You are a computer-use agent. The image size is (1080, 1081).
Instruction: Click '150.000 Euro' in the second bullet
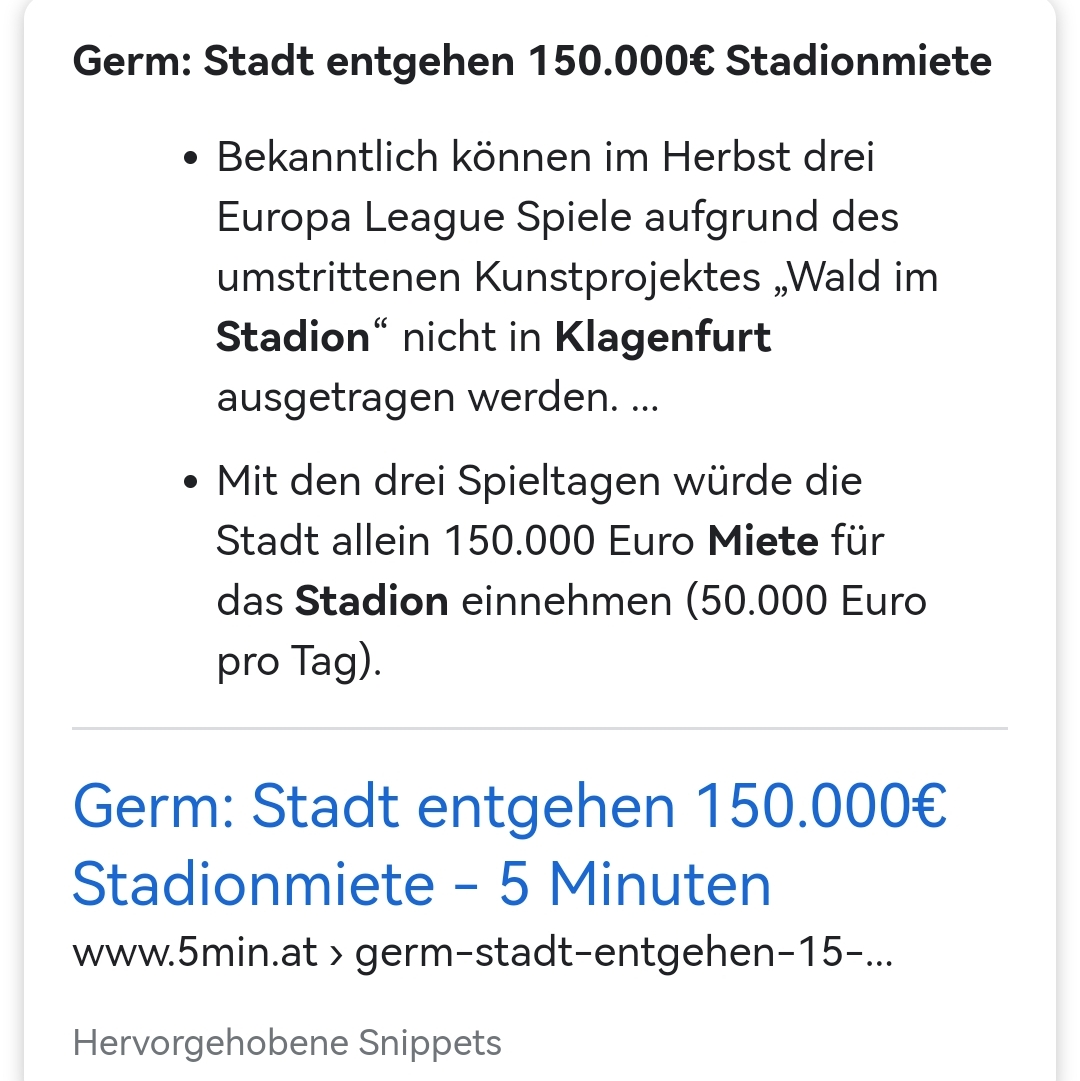(569, 540)
